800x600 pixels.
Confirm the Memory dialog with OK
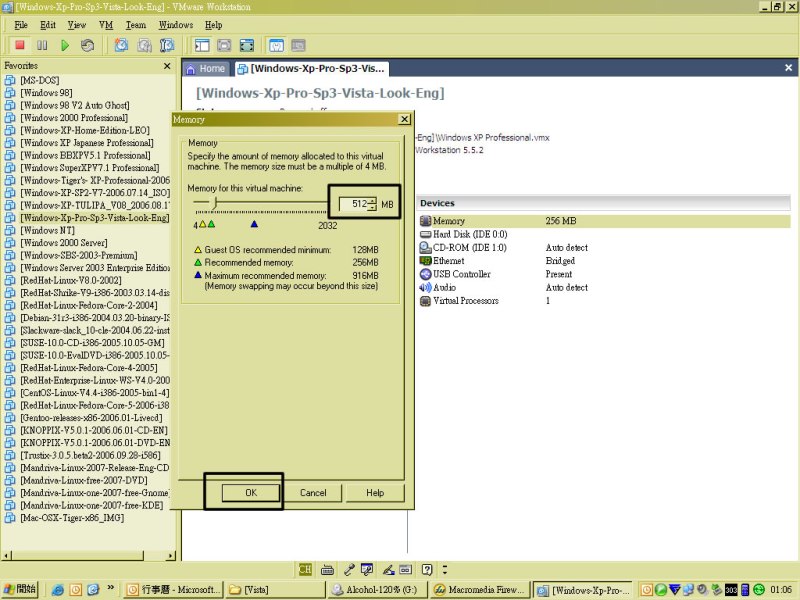coord(251,492)
